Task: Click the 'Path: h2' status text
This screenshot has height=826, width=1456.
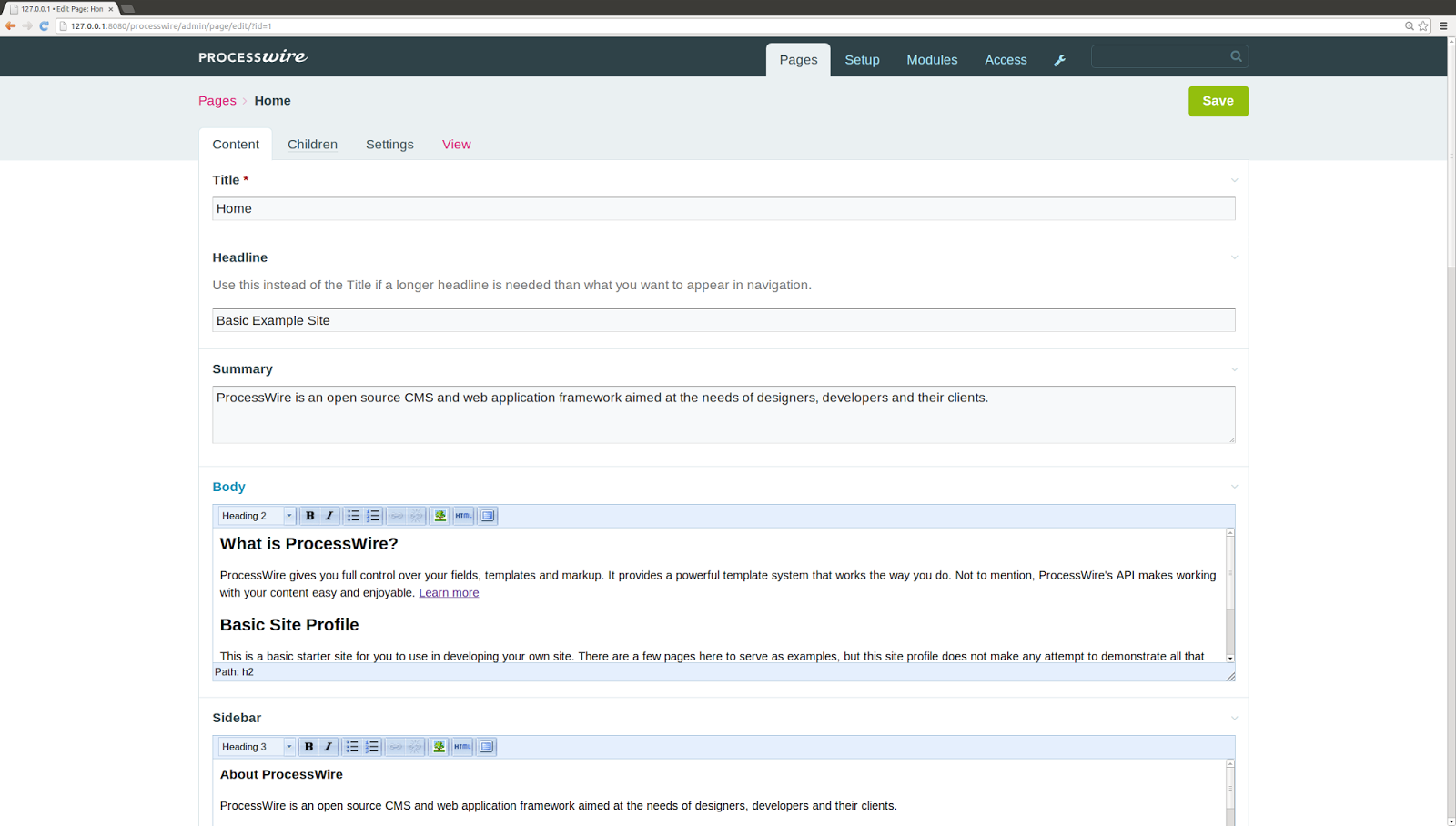Action: point(234,672)
